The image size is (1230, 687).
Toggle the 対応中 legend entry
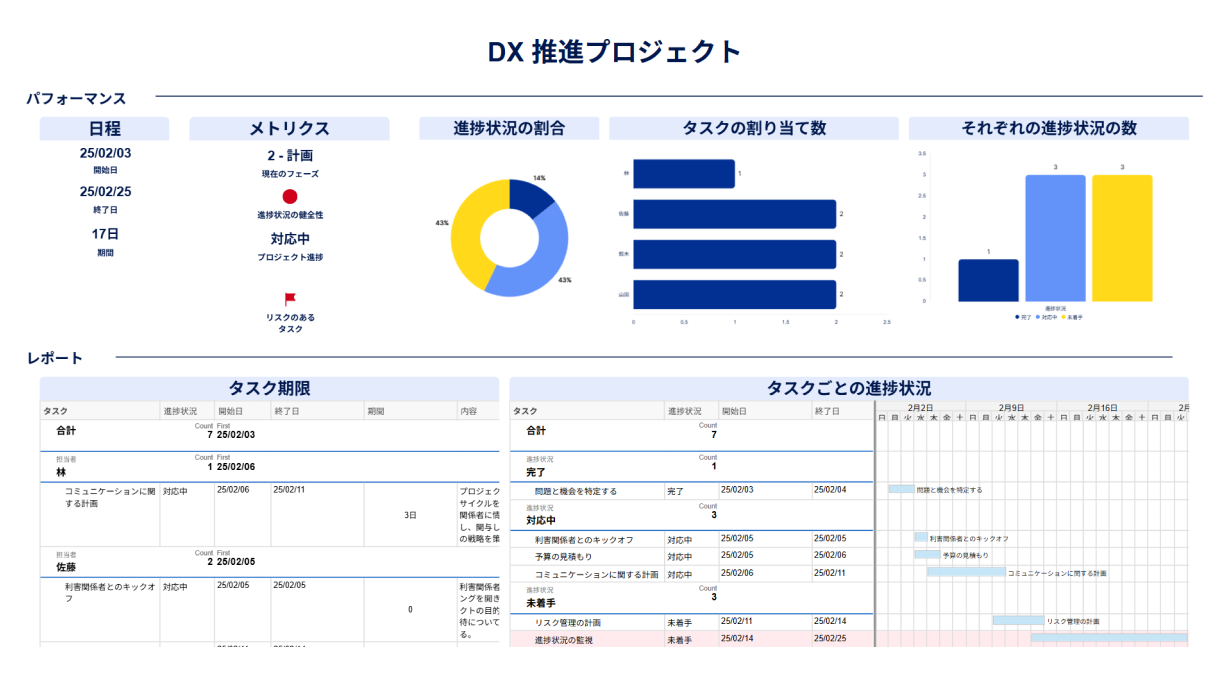pyautogui.click(x=1046, y=317)
